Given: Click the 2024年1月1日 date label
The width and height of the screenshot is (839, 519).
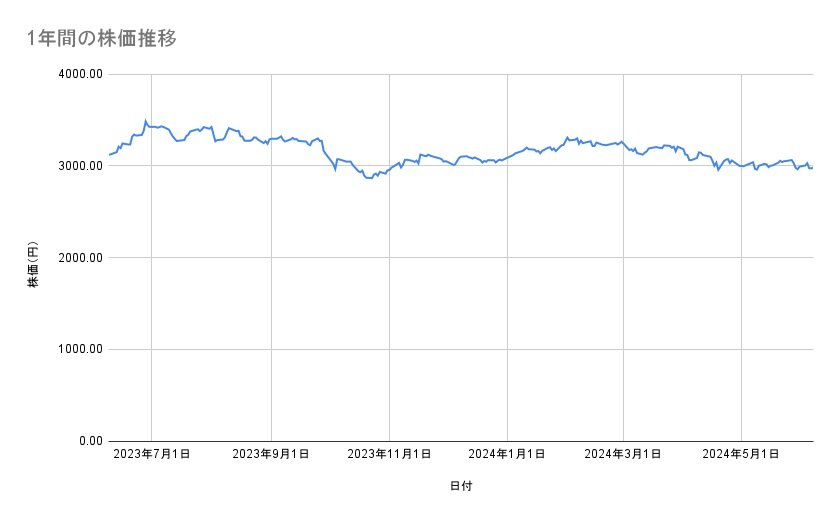Looking at the screenshot, I should [507, 455].
